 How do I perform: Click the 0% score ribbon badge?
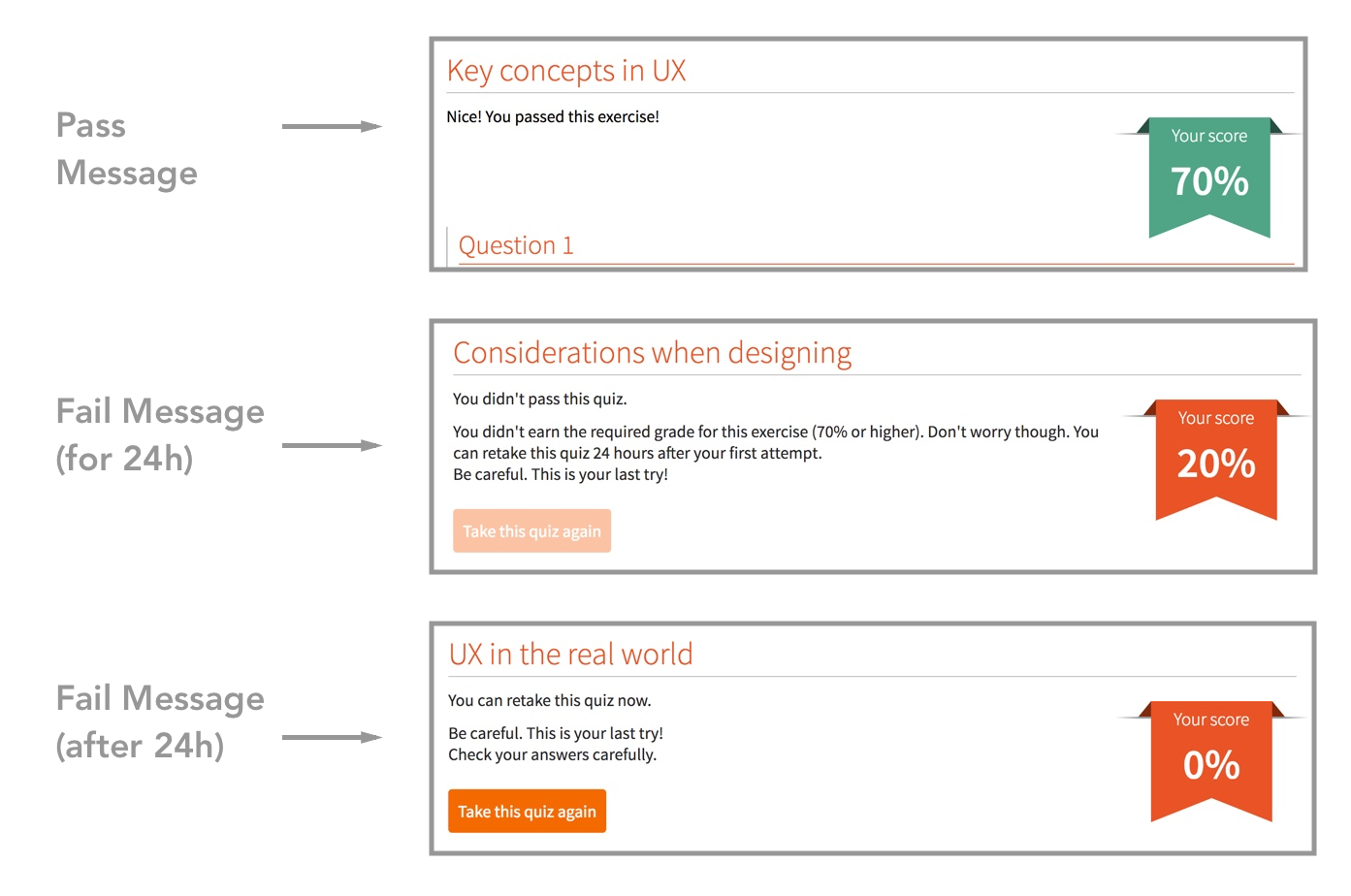pyautogui.click(x=1211, y=761)
